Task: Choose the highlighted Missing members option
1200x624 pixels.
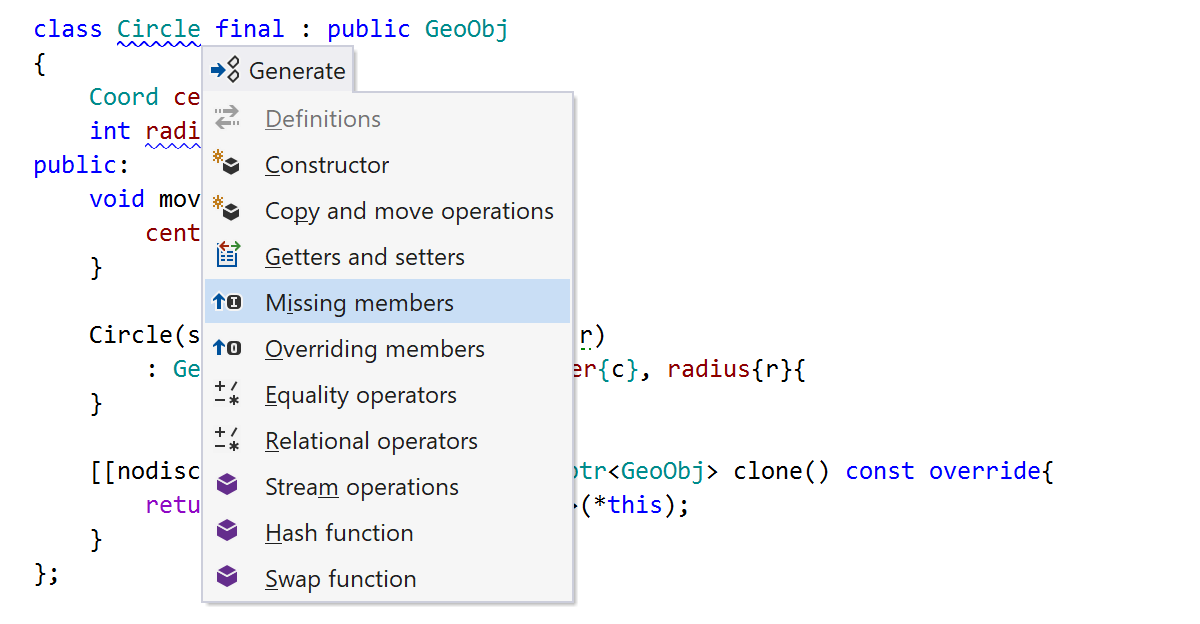Action: pos(359,302)
